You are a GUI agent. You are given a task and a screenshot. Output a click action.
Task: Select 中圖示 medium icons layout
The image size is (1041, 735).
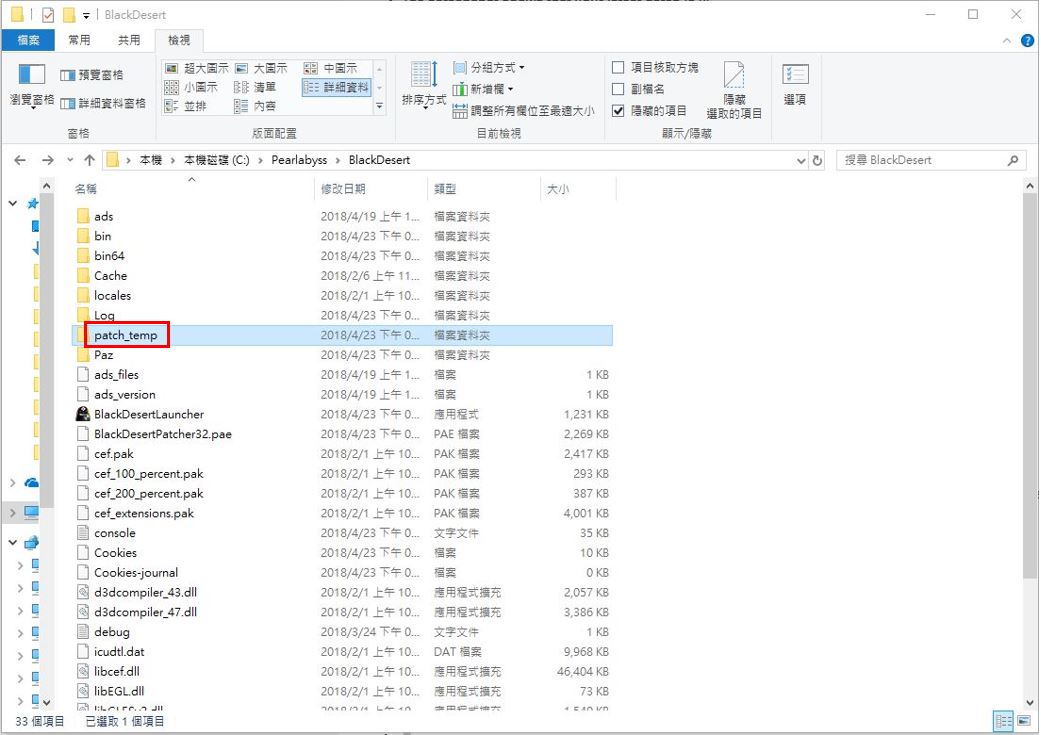(331, 68)
